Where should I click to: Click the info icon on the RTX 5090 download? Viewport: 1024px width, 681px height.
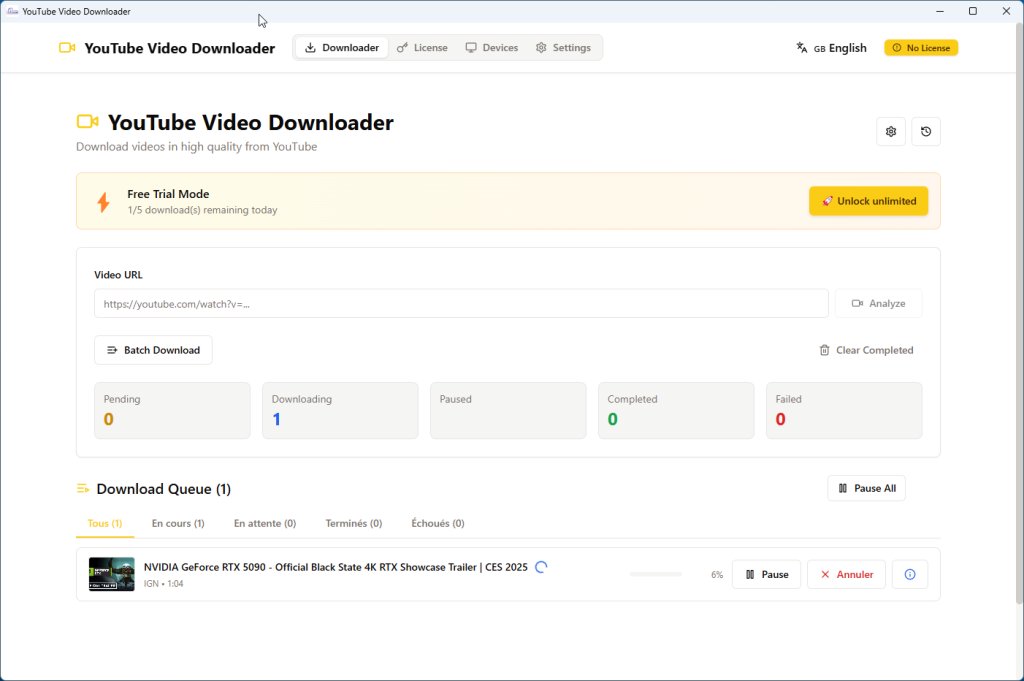[909, 574]
